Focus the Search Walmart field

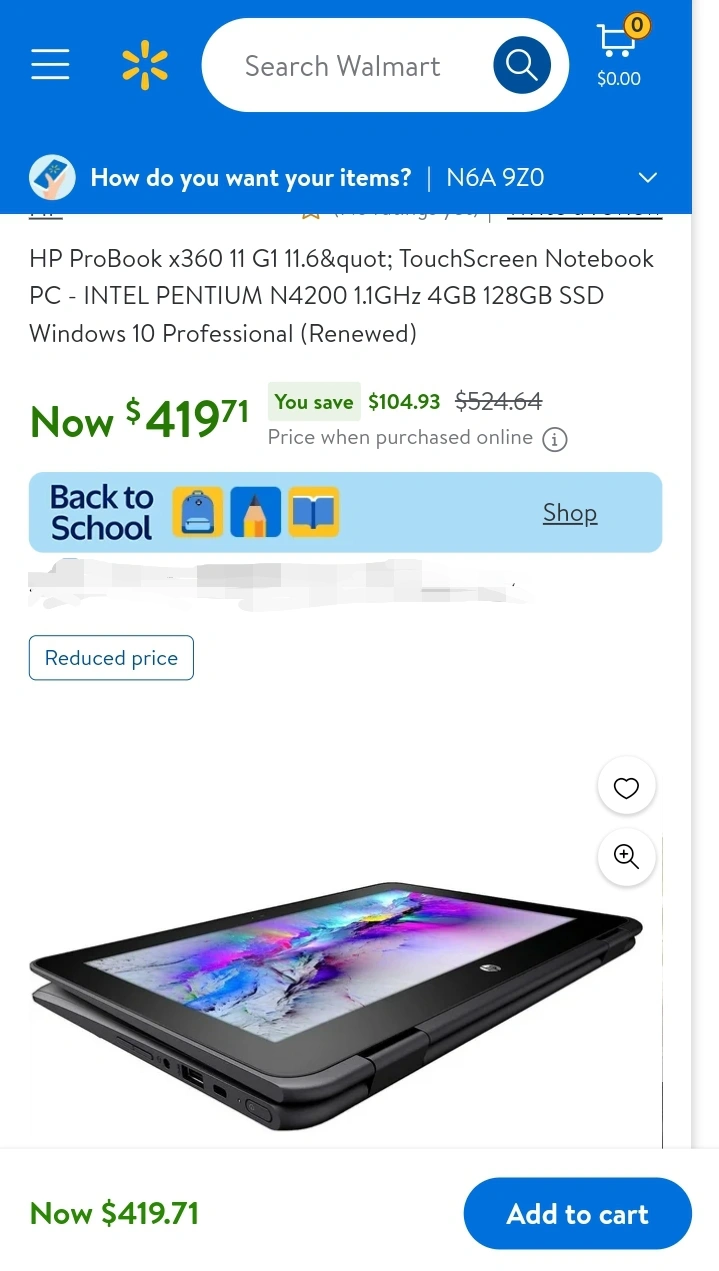coord(343,66)
